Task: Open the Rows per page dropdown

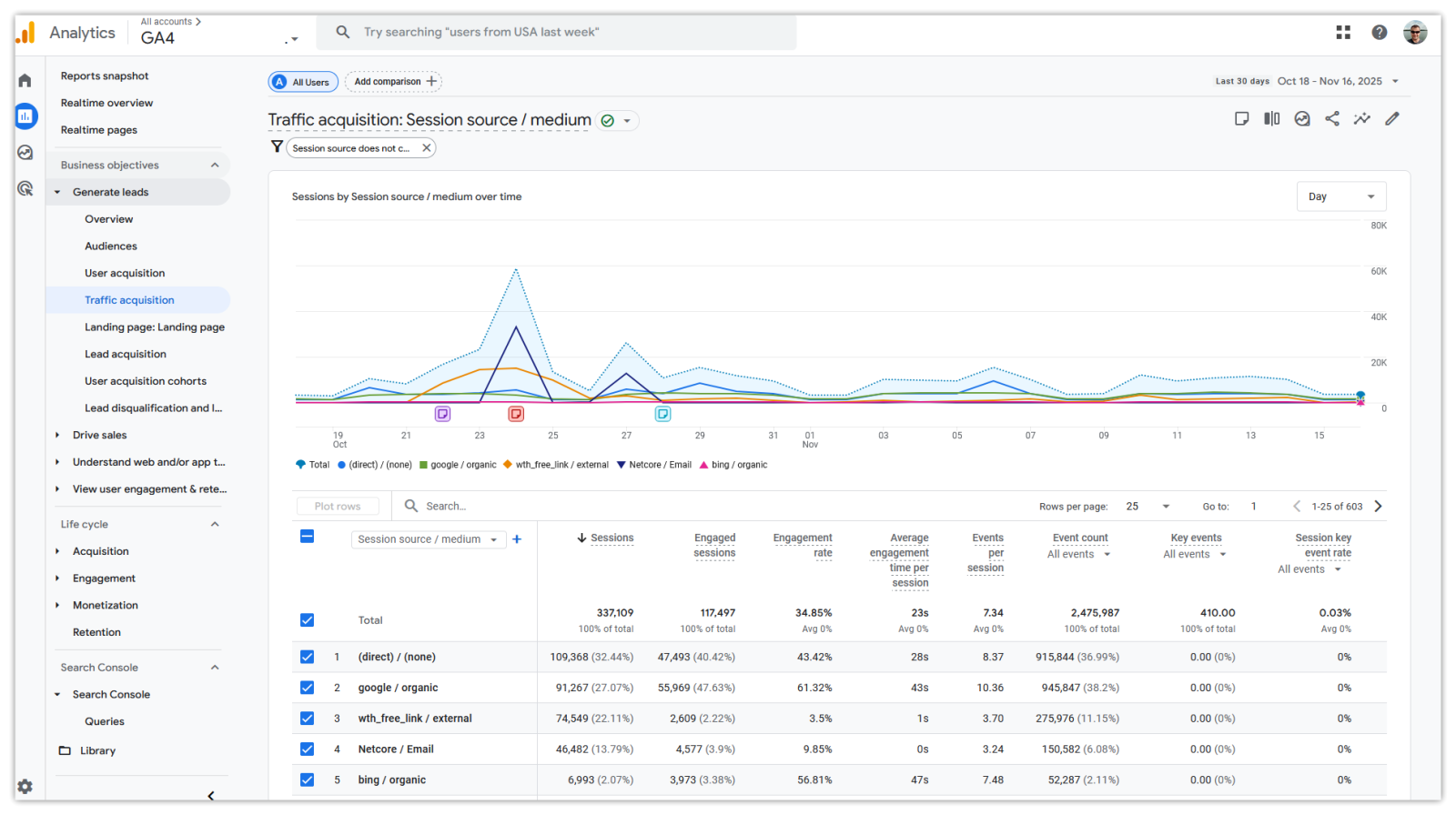Action: tap(1148, 507)
